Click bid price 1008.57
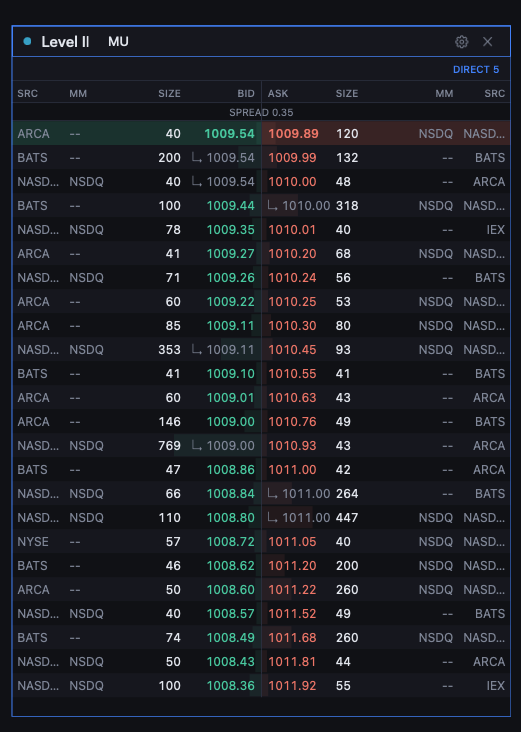This screenshot has width=521, height=732. 231,614
